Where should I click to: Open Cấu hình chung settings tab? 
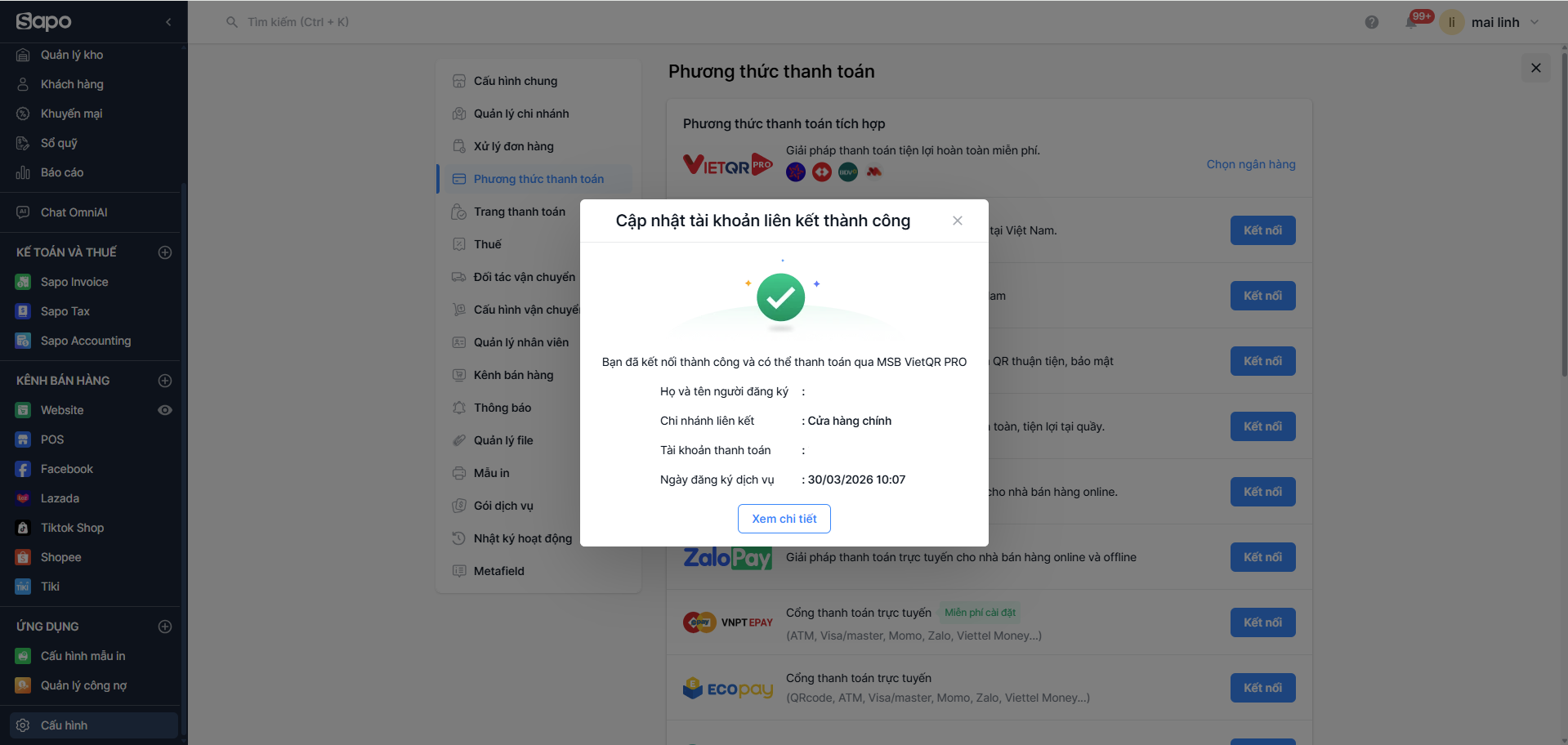(x=515, y=81)
